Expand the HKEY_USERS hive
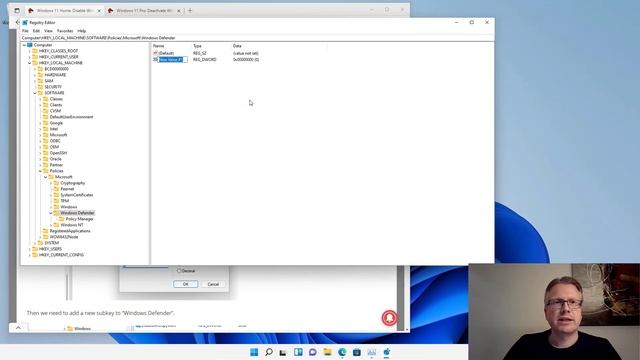 (29, 249)
